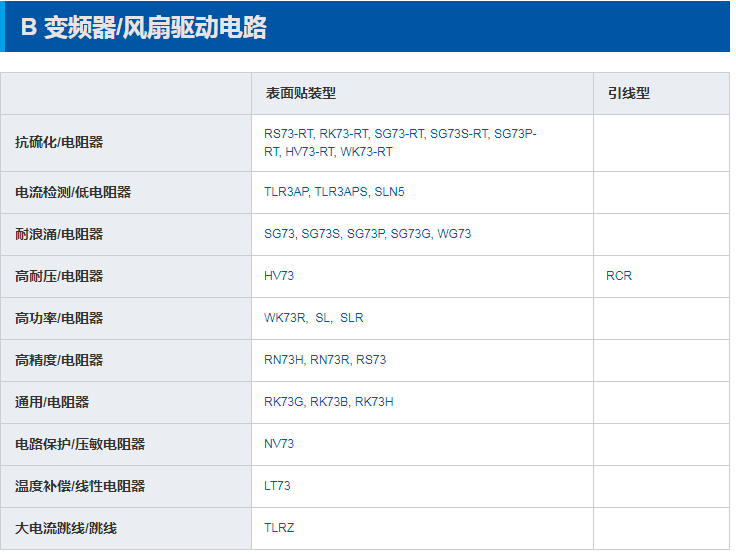The image size is (736, 554).
Task: Open the SG73S link in 耐浪涌 row
Action: [321, 234]
